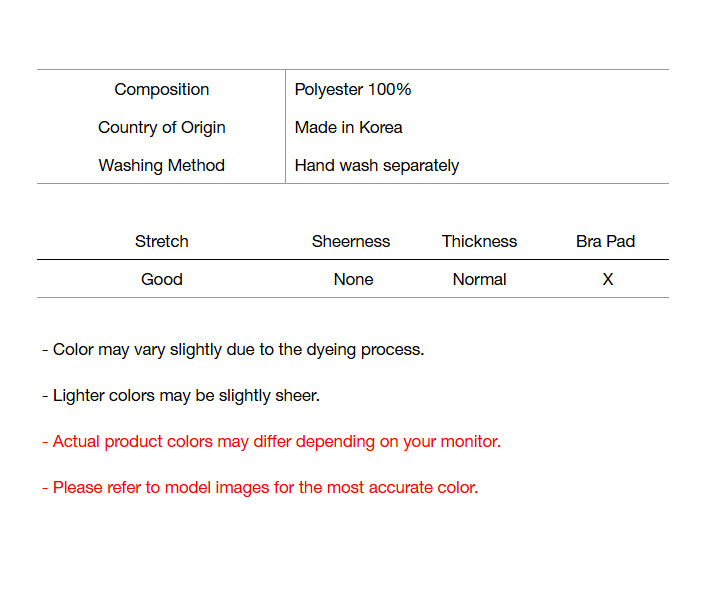Click the None value under Sheerness
The width and height of the screenshot is (728, 600).
(x=353, y=280)
